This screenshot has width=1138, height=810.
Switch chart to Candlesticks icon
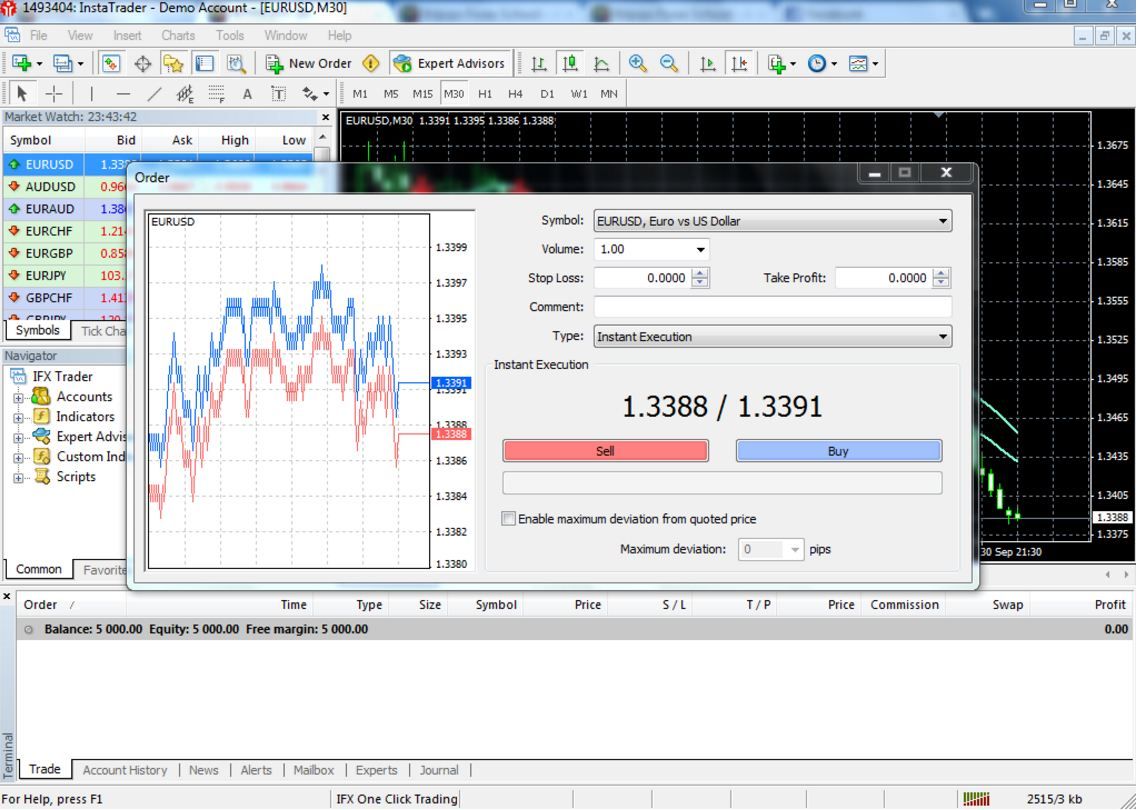point(570,64)
